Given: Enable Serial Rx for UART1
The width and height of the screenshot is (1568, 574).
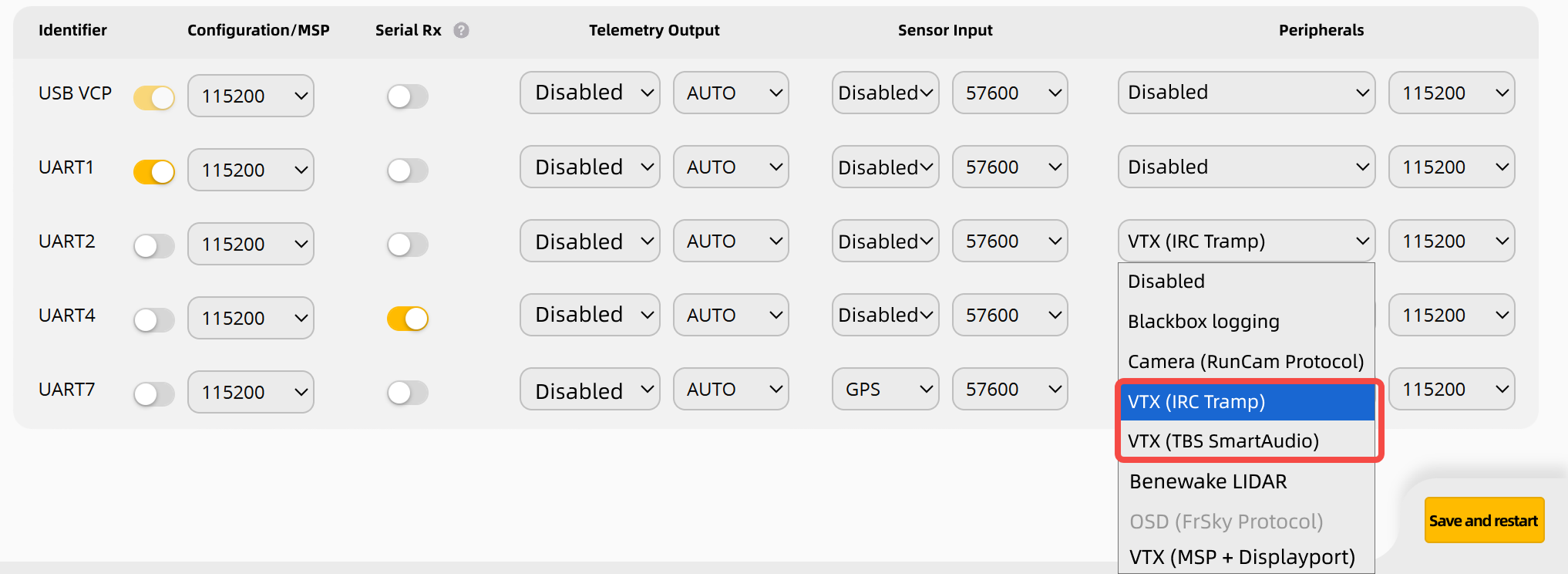Looking at the screenshot, I should pos(407,170).
